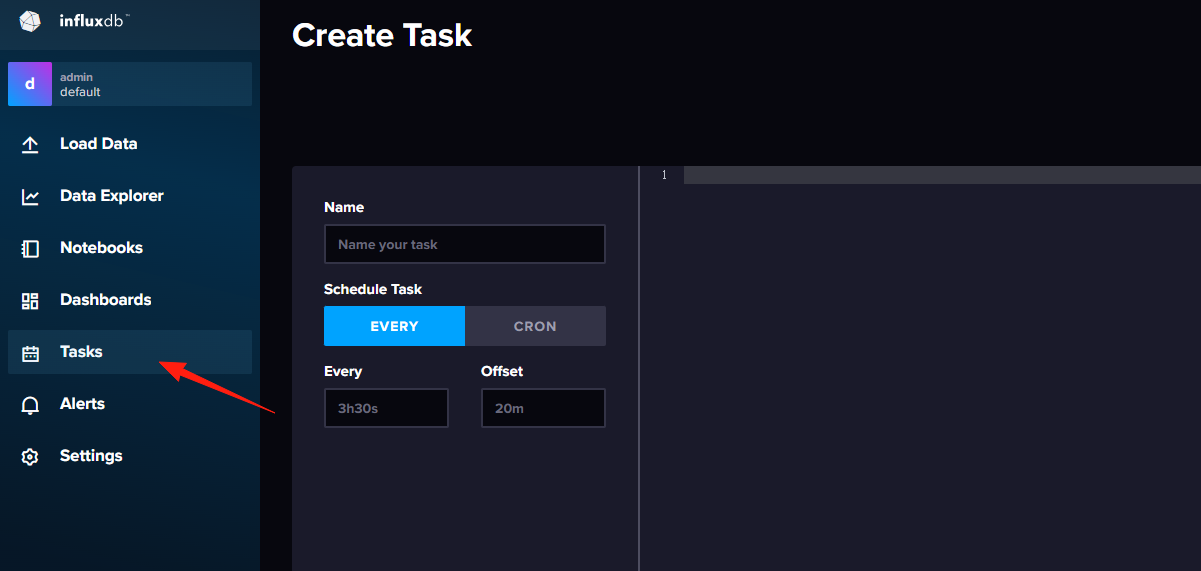Image resolution: width=1201 pixels, height=571 pixels.
Task: Select the EVERY schedule option
Action: (x=394, y=326)
